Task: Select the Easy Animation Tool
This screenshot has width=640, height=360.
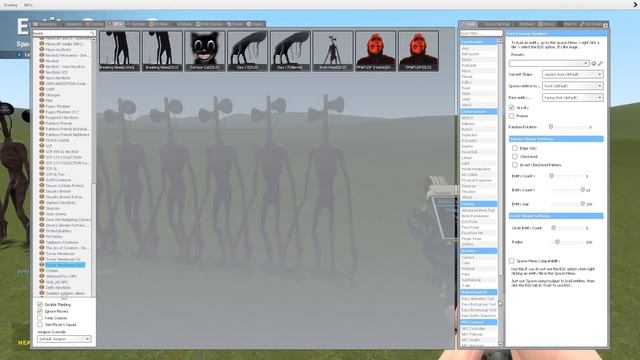Action: tap(478, 298)
